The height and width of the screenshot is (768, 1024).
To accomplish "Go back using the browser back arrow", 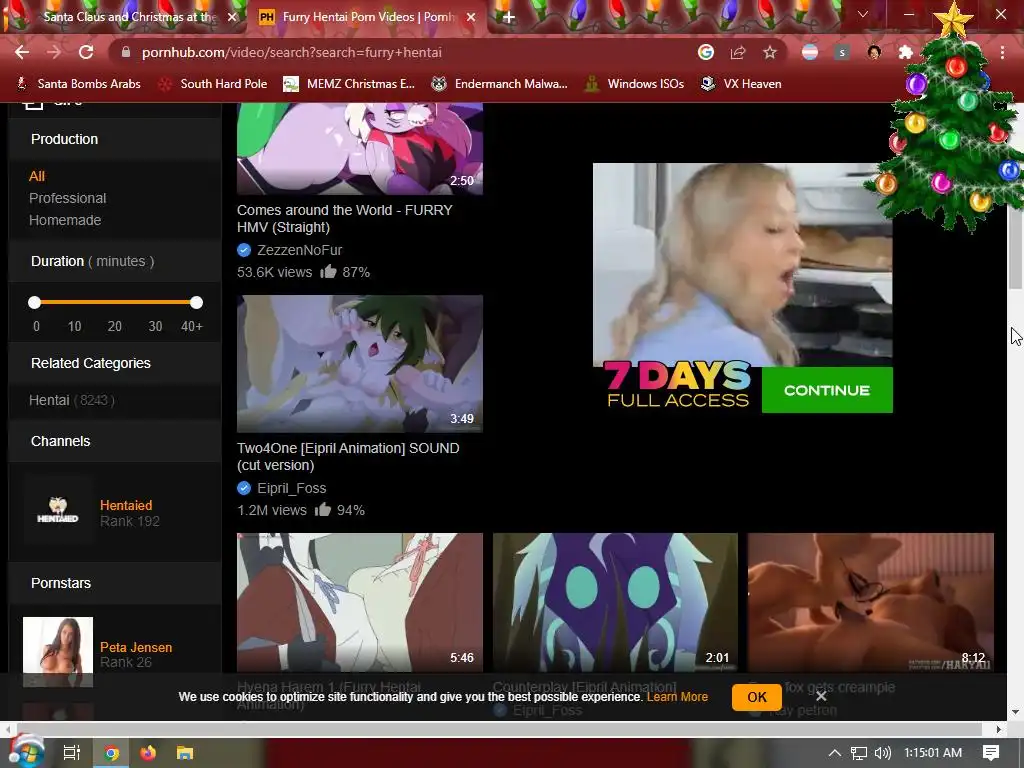I will (x=22, y=52).
